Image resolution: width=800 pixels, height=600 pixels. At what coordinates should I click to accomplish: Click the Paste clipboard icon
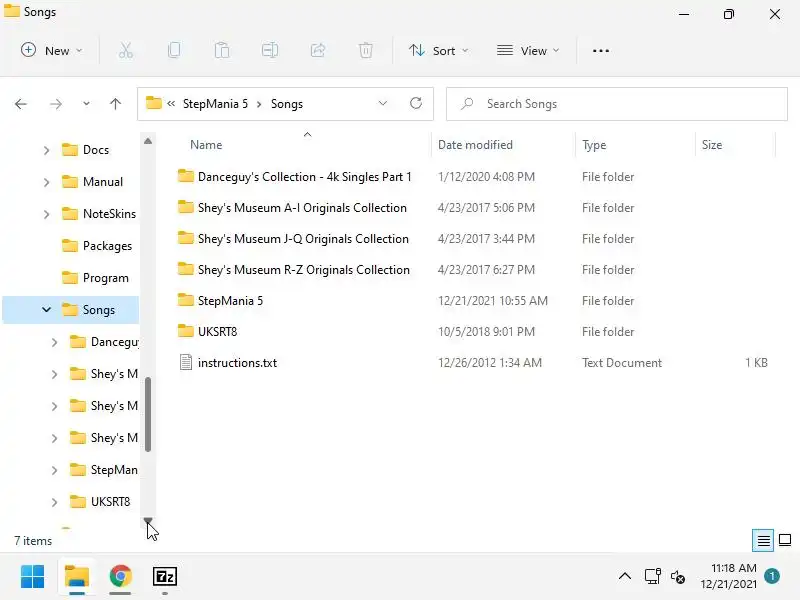(x=222, y=51)
